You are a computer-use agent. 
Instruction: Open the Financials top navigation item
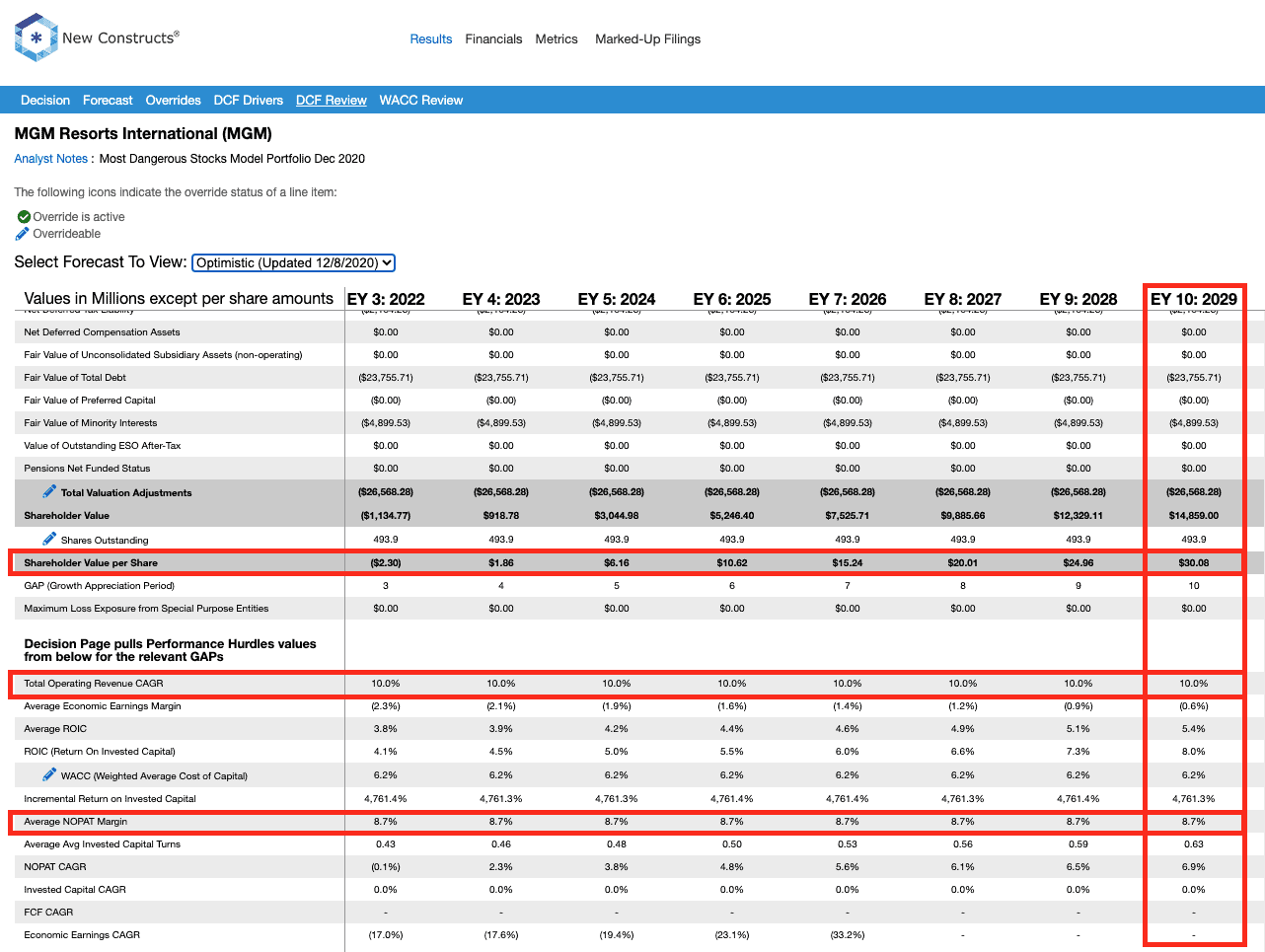493,39
